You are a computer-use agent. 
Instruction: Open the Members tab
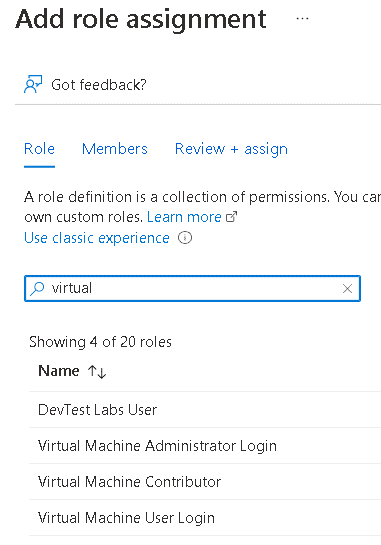tap(115, 149)
